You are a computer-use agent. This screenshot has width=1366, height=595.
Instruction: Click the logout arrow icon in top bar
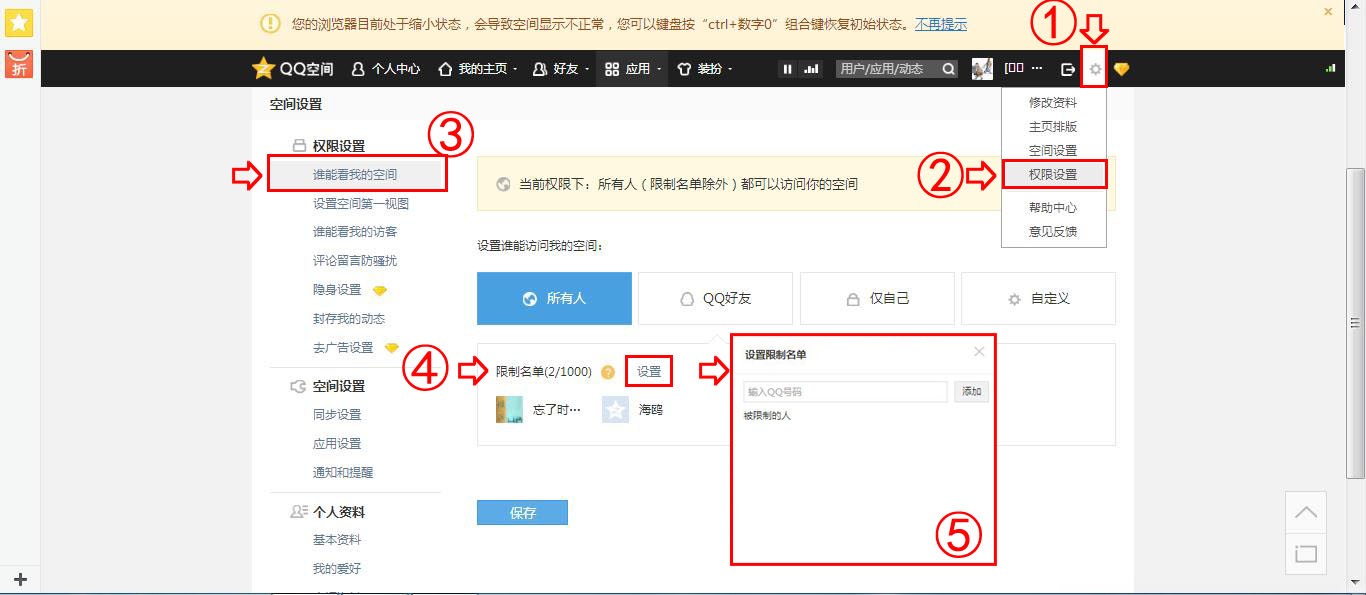coord(1068,69)
